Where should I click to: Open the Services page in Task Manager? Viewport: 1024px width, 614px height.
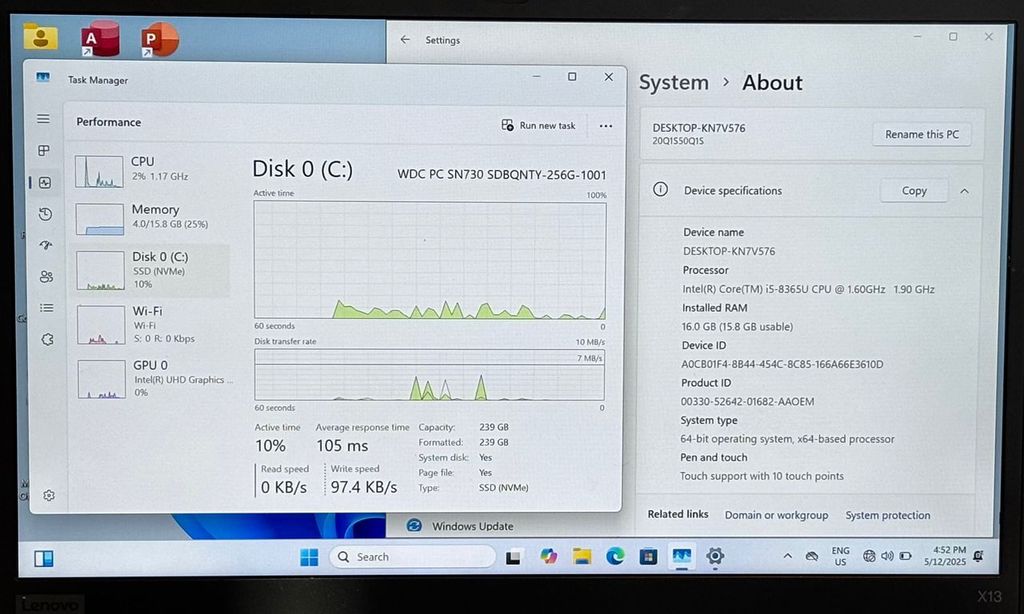[x=47, y=339]
